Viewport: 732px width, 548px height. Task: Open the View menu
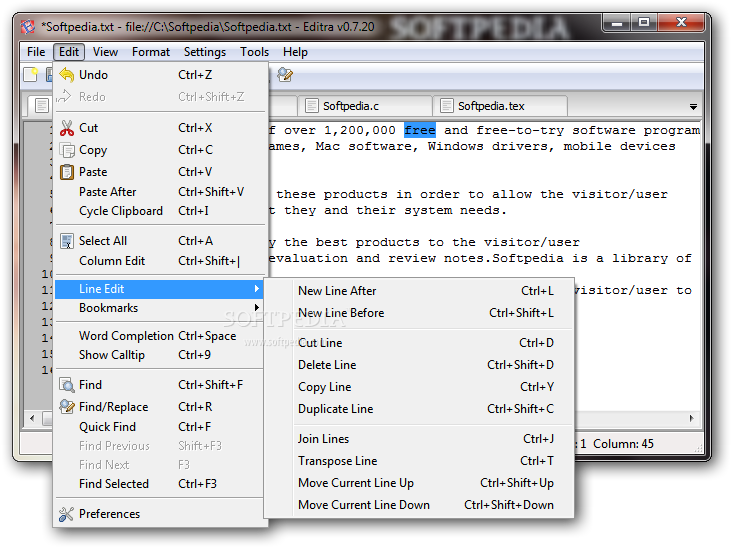105,52
